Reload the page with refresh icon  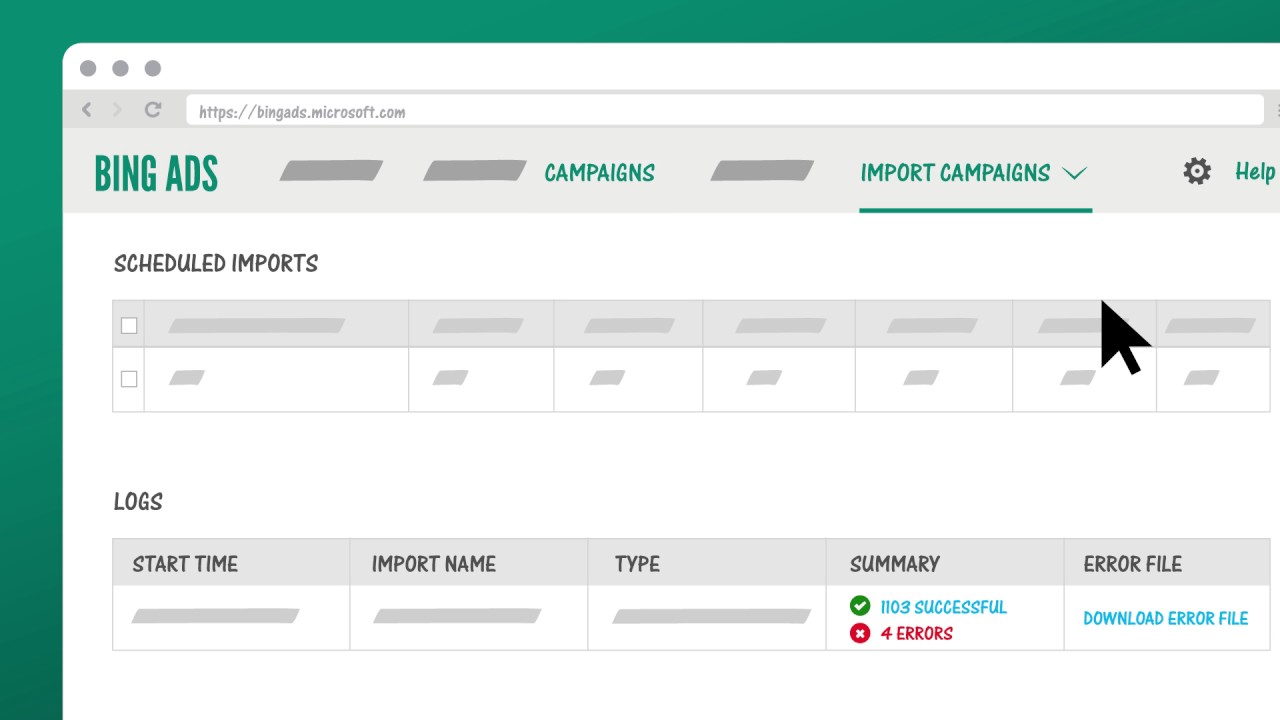click(153, 110)
